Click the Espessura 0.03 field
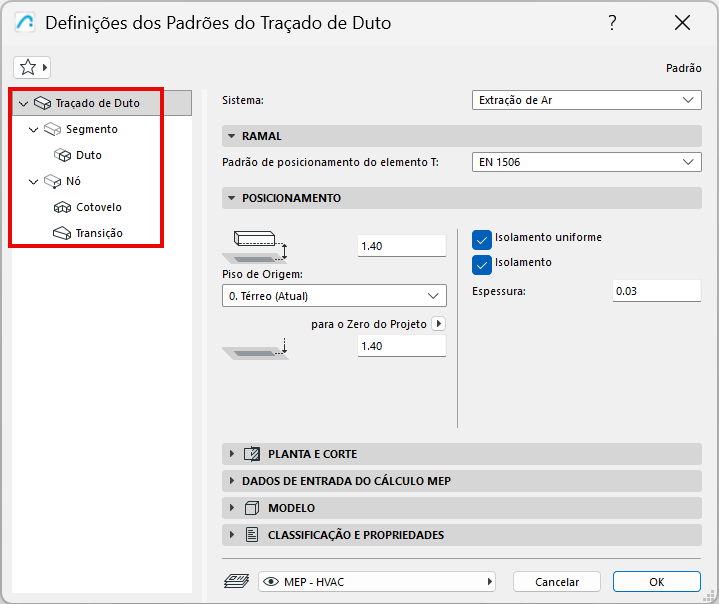This screenshot has width=719, height=604. point(657,291)
